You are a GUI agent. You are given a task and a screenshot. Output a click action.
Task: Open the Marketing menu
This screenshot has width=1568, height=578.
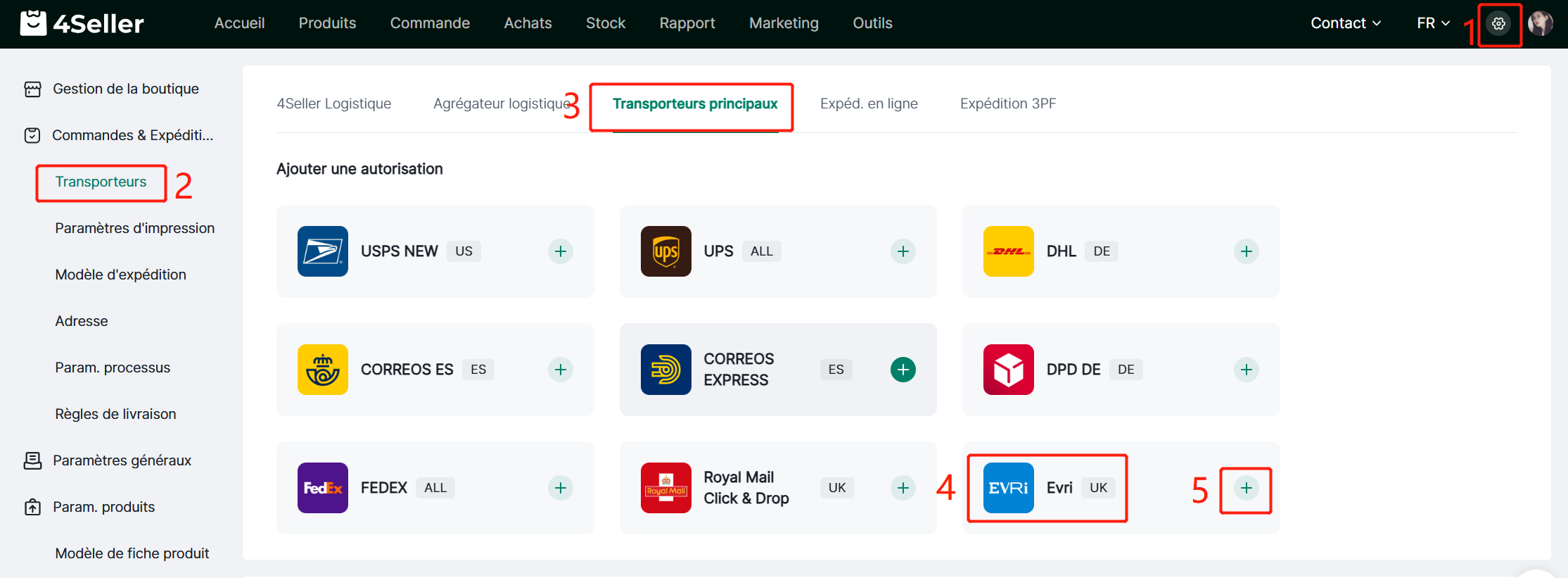click(x=784, y=23)
